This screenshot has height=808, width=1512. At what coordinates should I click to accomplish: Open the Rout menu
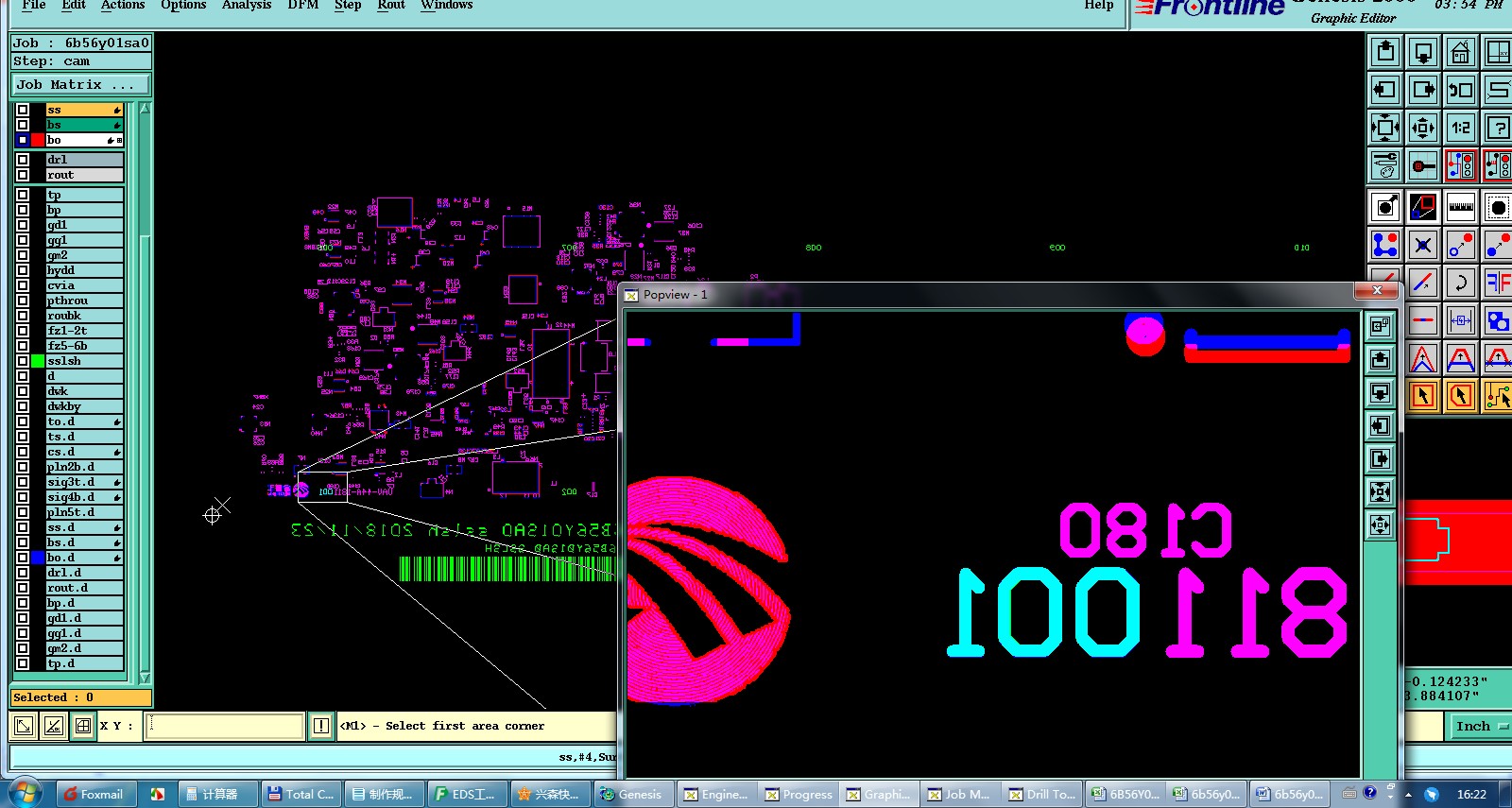click(391, 5)
